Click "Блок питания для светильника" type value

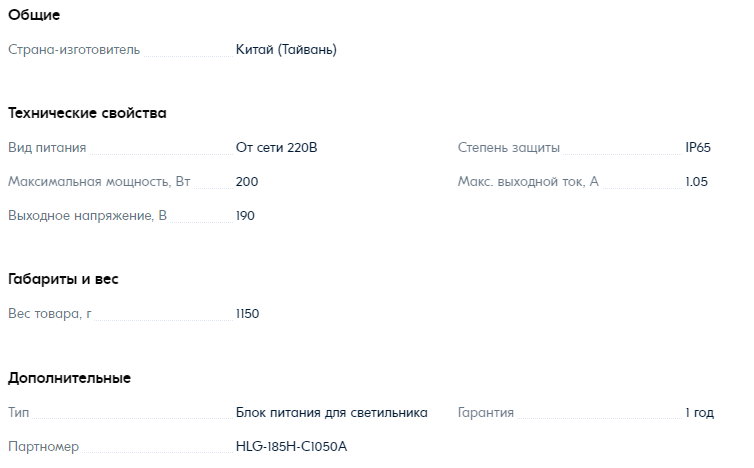(332, 413)
